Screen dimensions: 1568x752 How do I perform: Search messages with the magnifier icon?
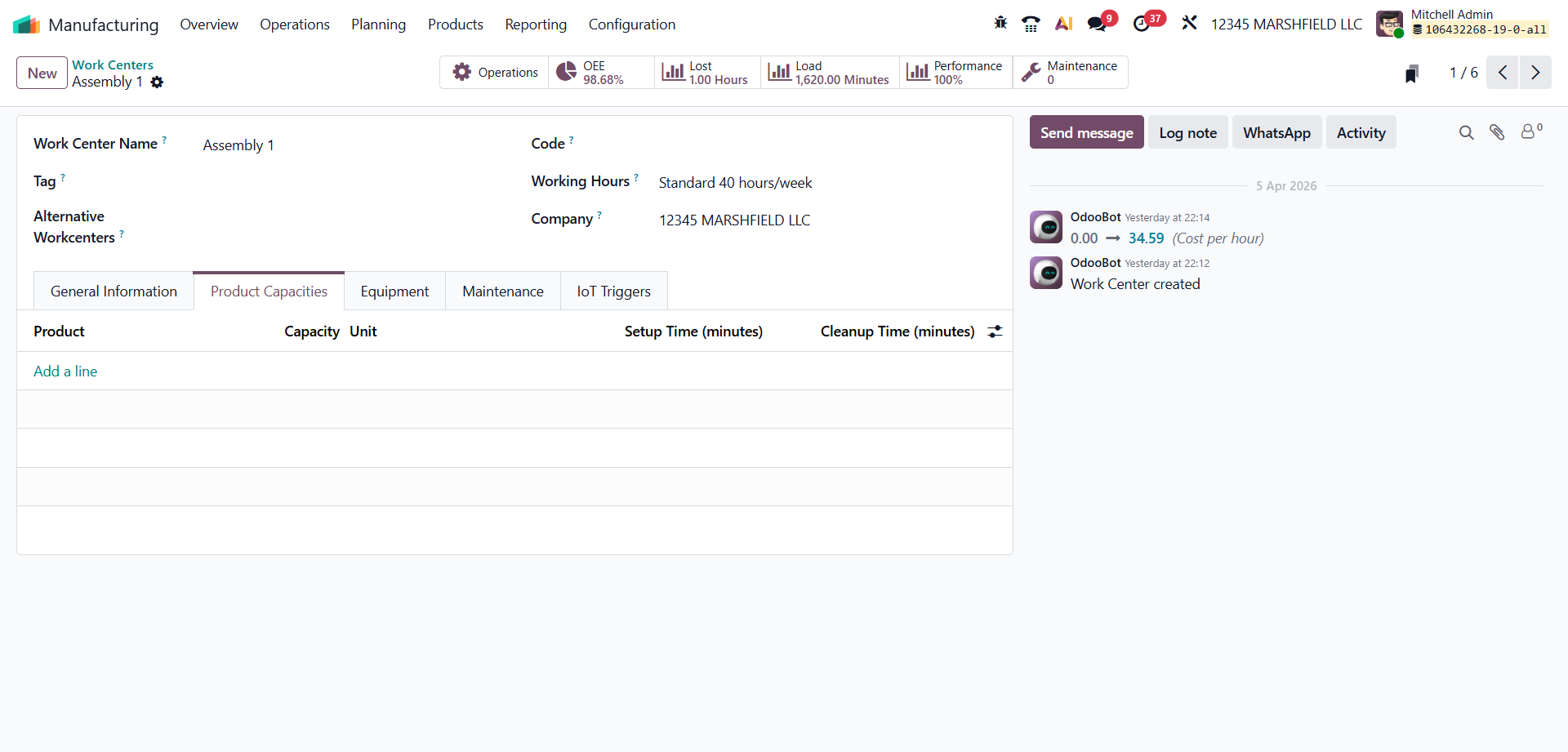coord(1466,132)
